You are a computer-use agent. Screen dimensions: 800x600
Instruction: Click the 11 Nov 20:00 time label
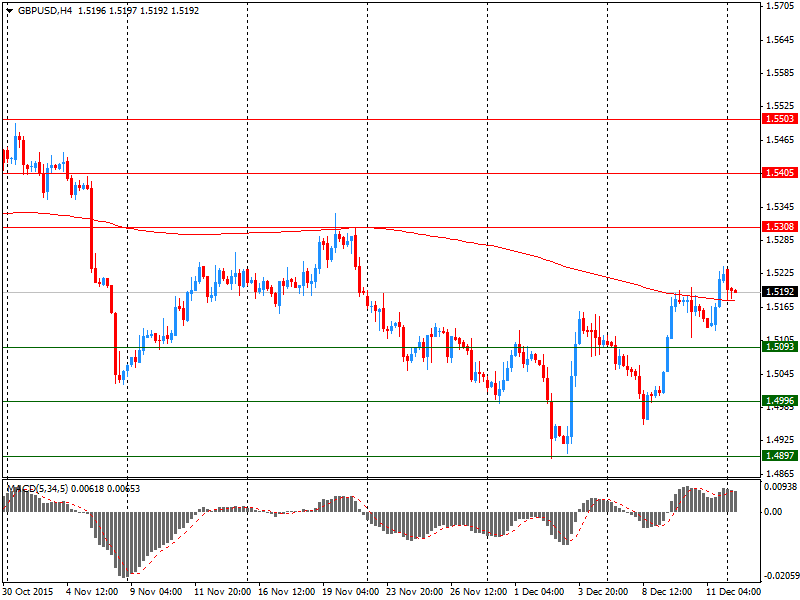point(222,592)
